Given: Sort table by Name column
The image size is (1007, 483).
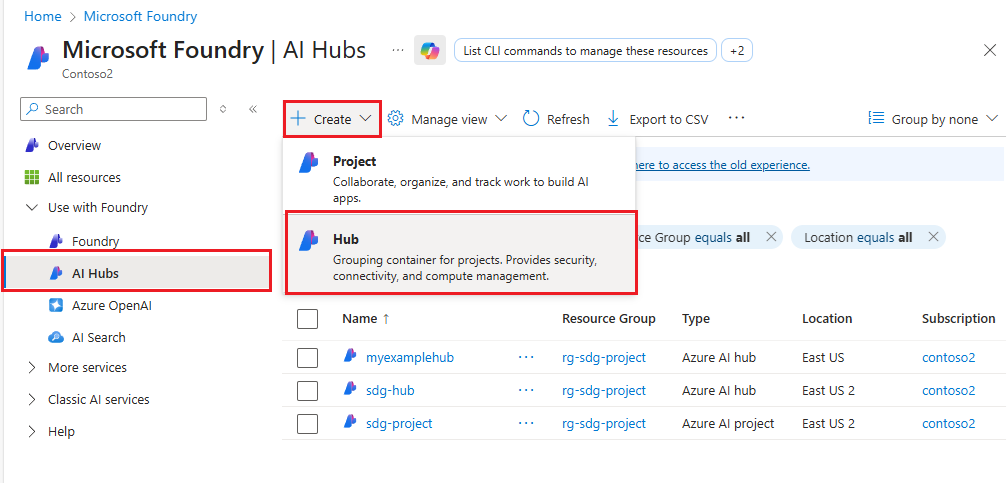Looking at the screenshot, I should 365,319.
